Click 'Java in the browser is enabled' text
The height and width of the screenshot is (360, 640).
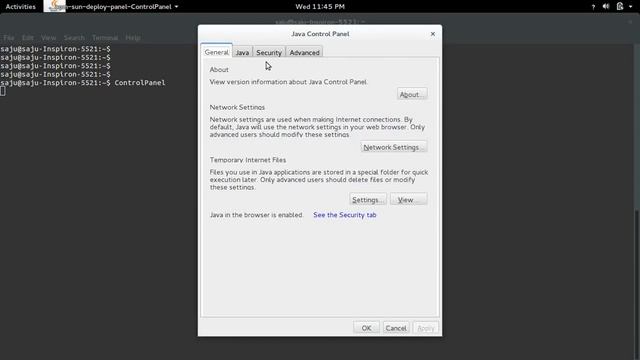pyautogui.click(x=256, y=215)
